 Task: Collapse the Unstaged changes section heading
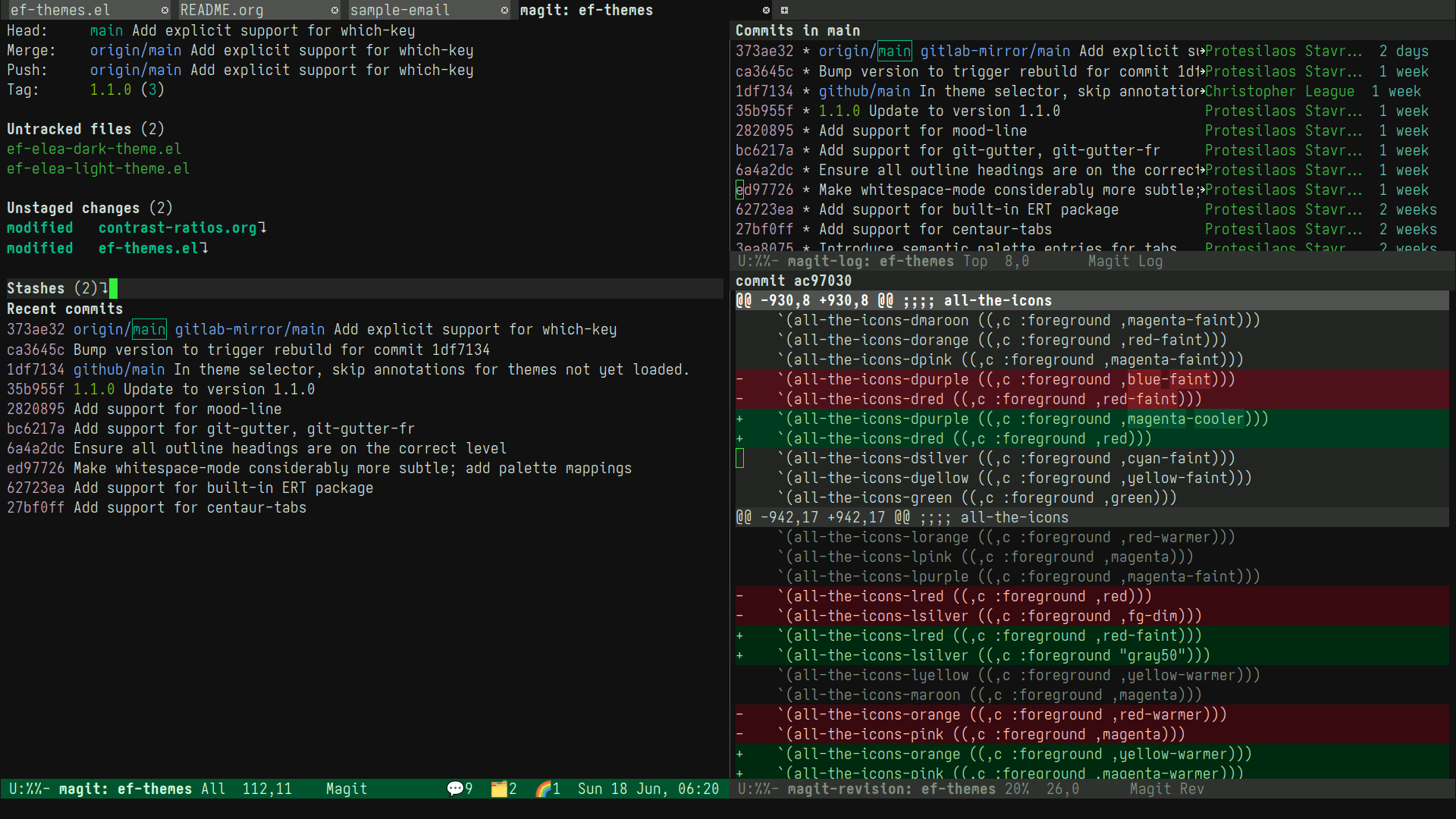point(89,208)
